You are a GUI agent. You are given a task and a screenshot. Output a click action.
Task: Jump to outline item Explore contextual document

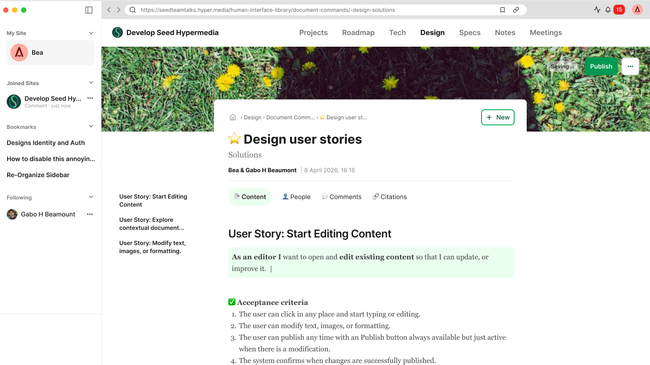click(151, 224)
